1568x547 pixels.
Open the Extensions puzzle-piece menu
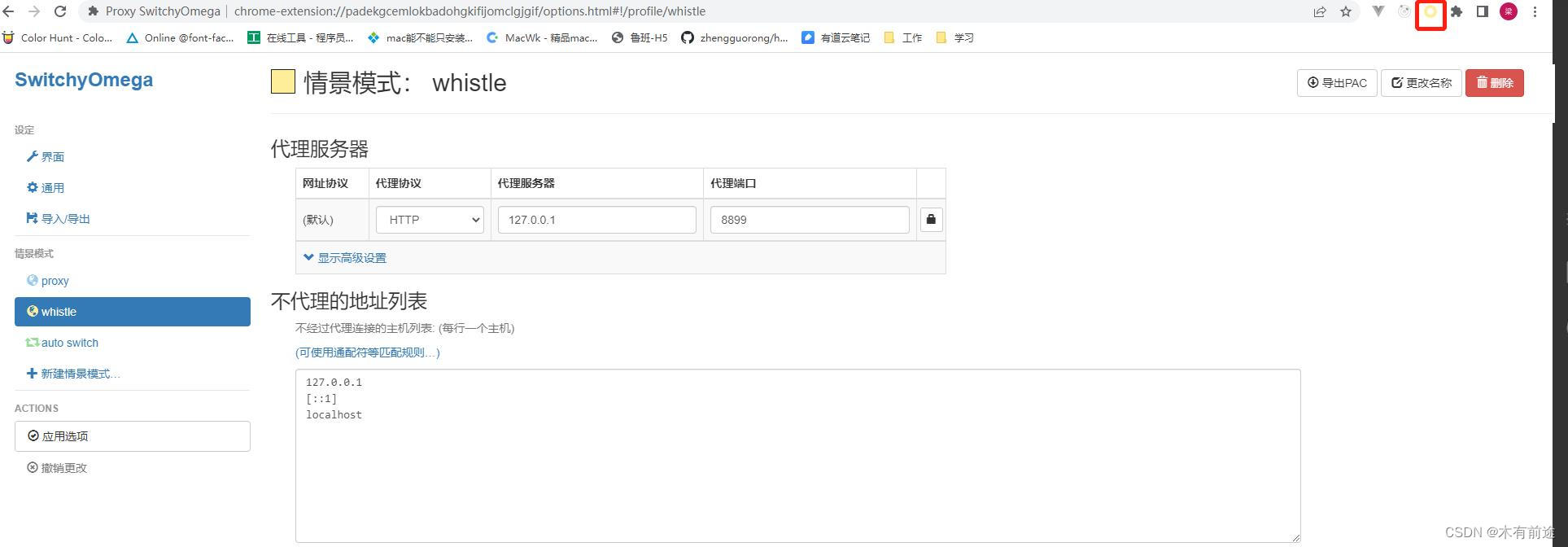[x=1457, y=11]
